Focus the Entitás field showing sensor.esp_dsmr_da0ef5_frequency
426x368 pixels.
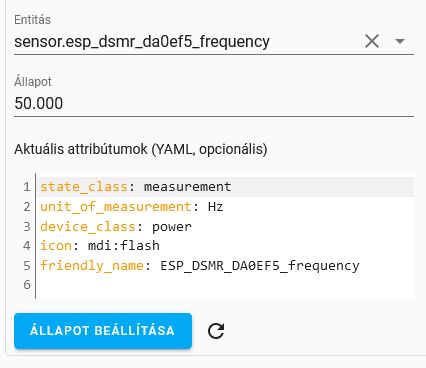coord(187,42)
